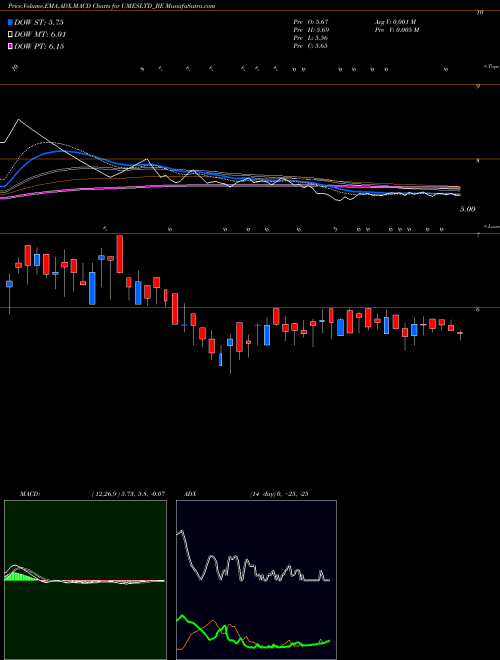500x660 pixels.
Task: Click the 'Pre L: 5.56' low value
Action: [x=311, y=38]
